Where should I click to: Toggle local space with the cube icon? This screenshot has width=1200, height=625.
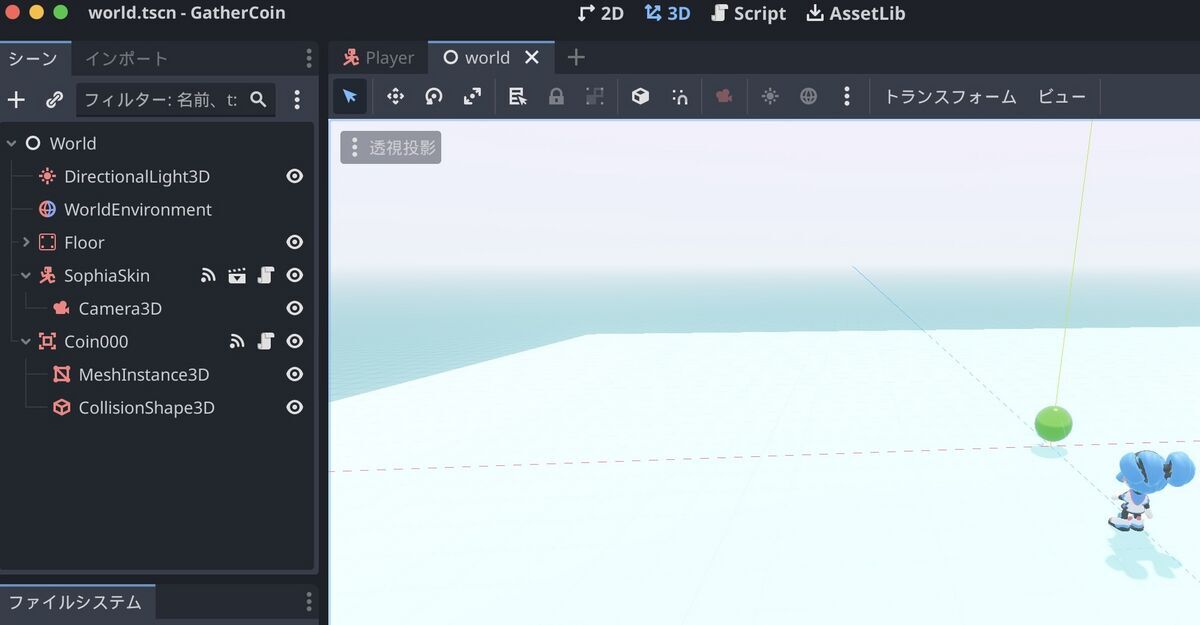pos(640,96)
